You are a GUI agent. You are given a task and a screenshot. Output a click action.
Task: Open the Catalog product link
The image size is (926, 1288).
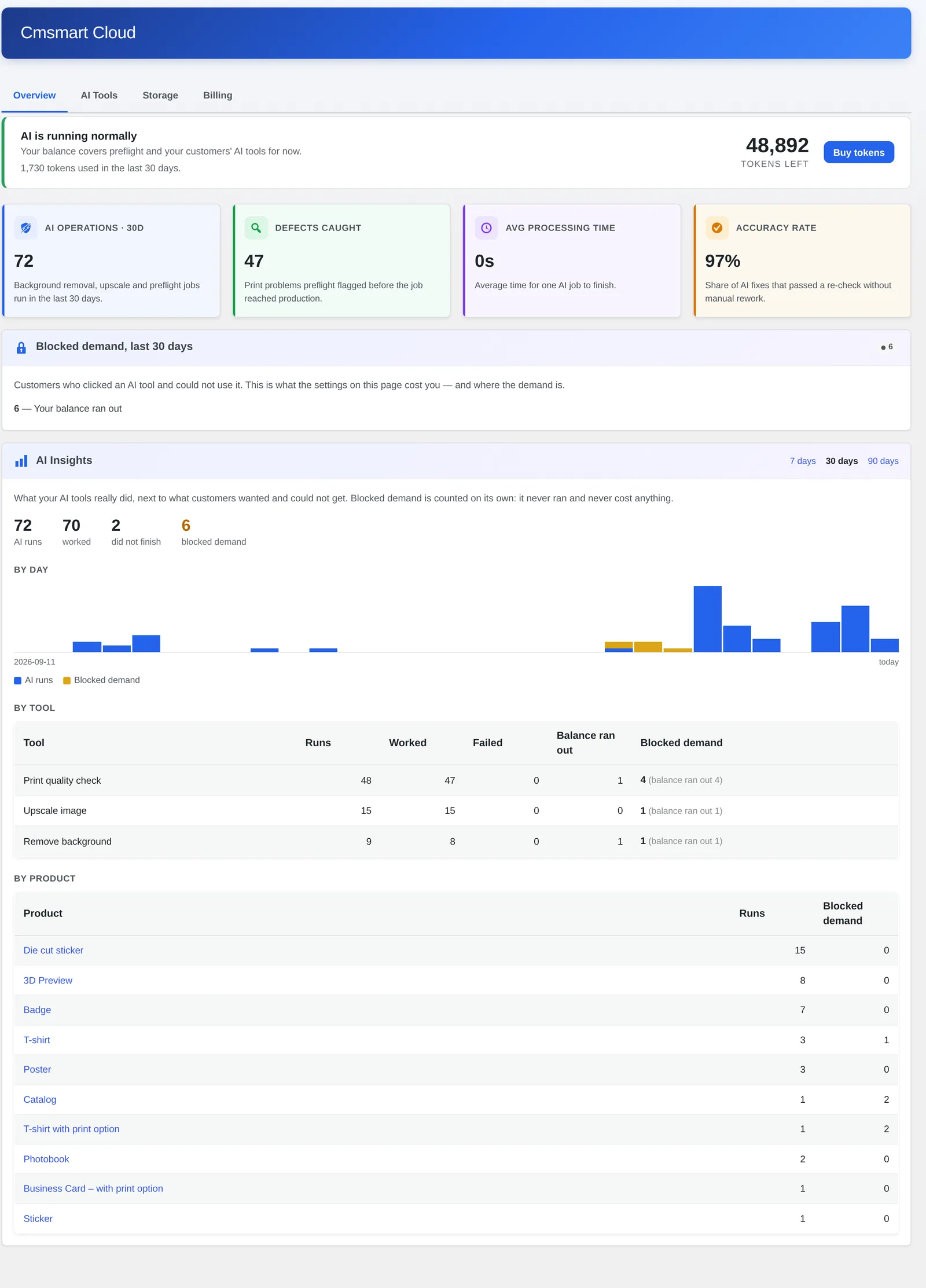click(40, 1100)
